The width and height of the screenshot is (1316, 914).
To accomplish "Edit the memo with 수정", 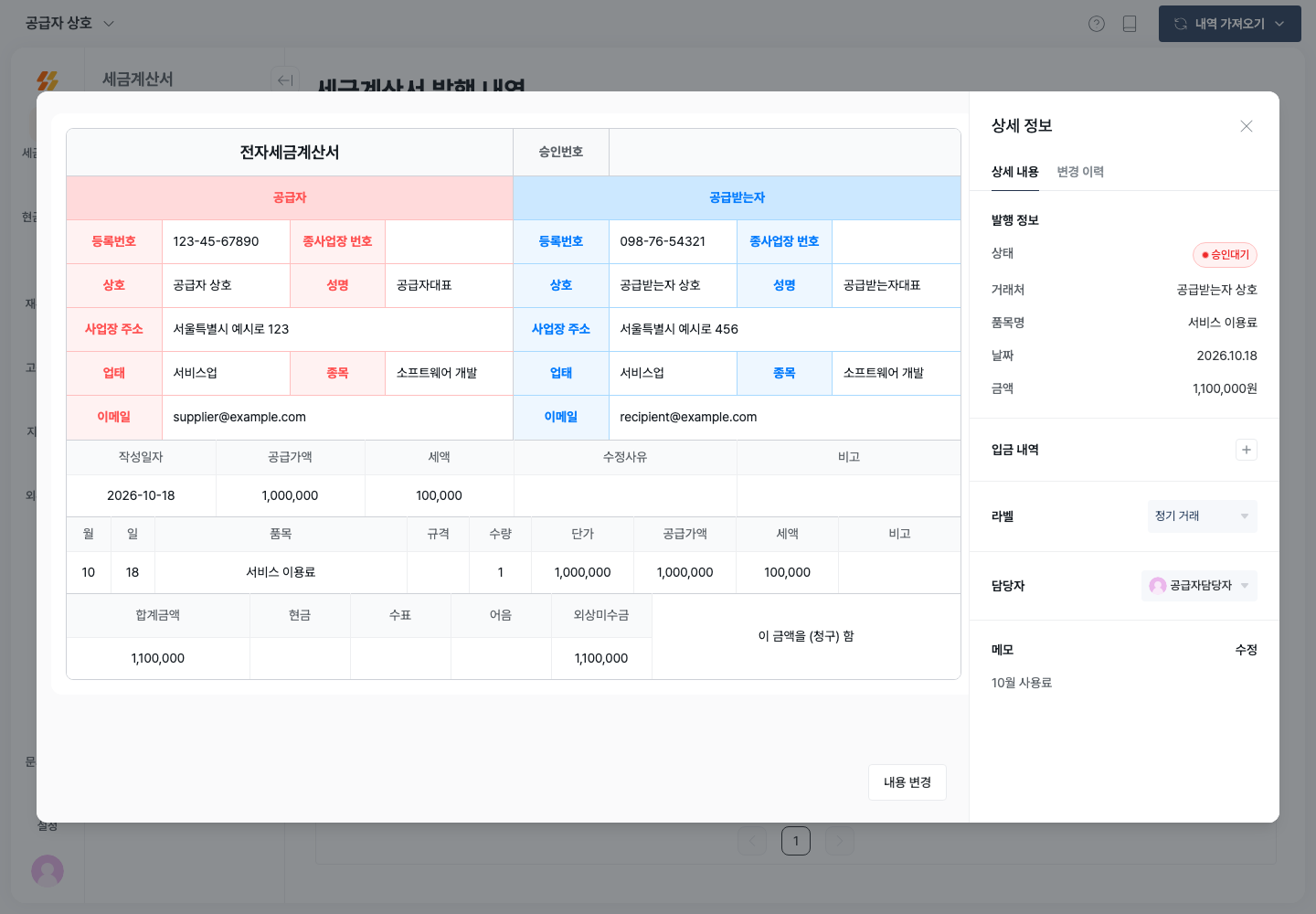I will [1247, 650].
